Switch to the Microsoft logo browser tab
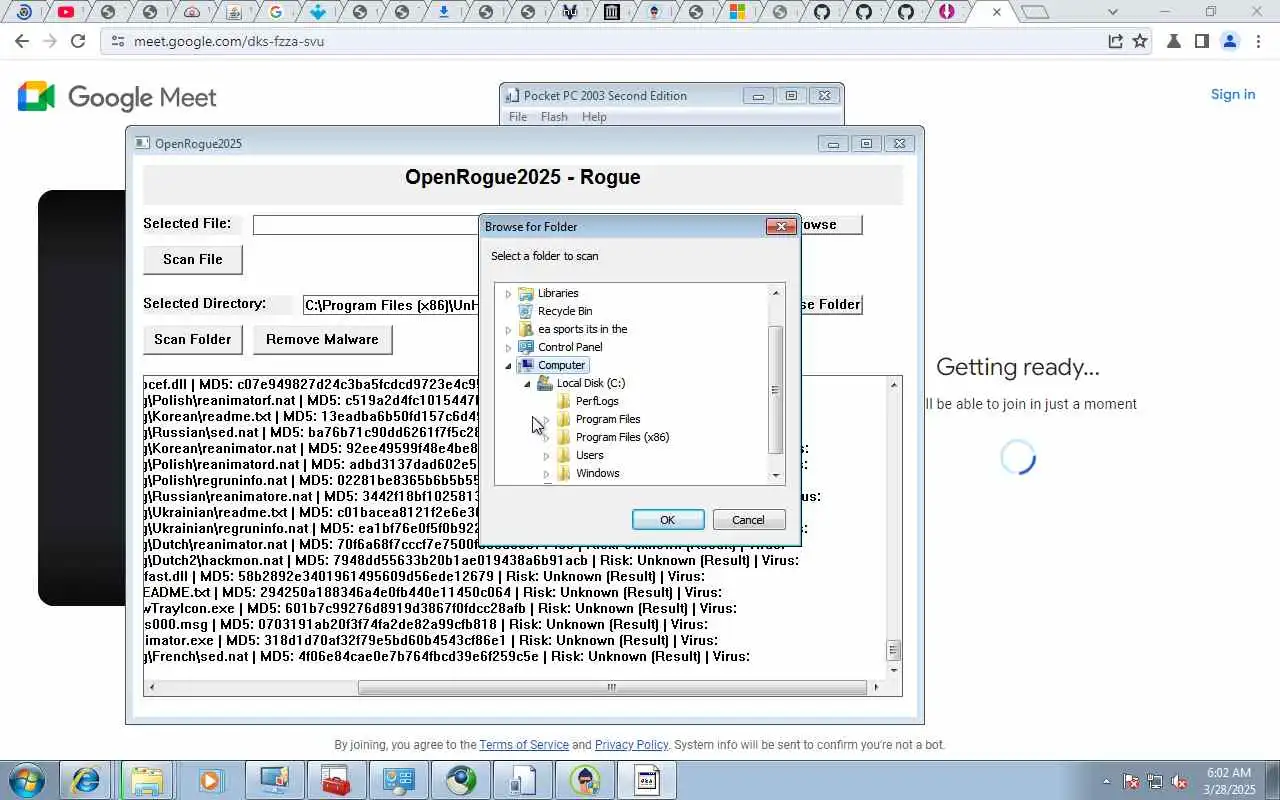The height and width of the screenshot is (800, 1280). (x=737, y=12)
